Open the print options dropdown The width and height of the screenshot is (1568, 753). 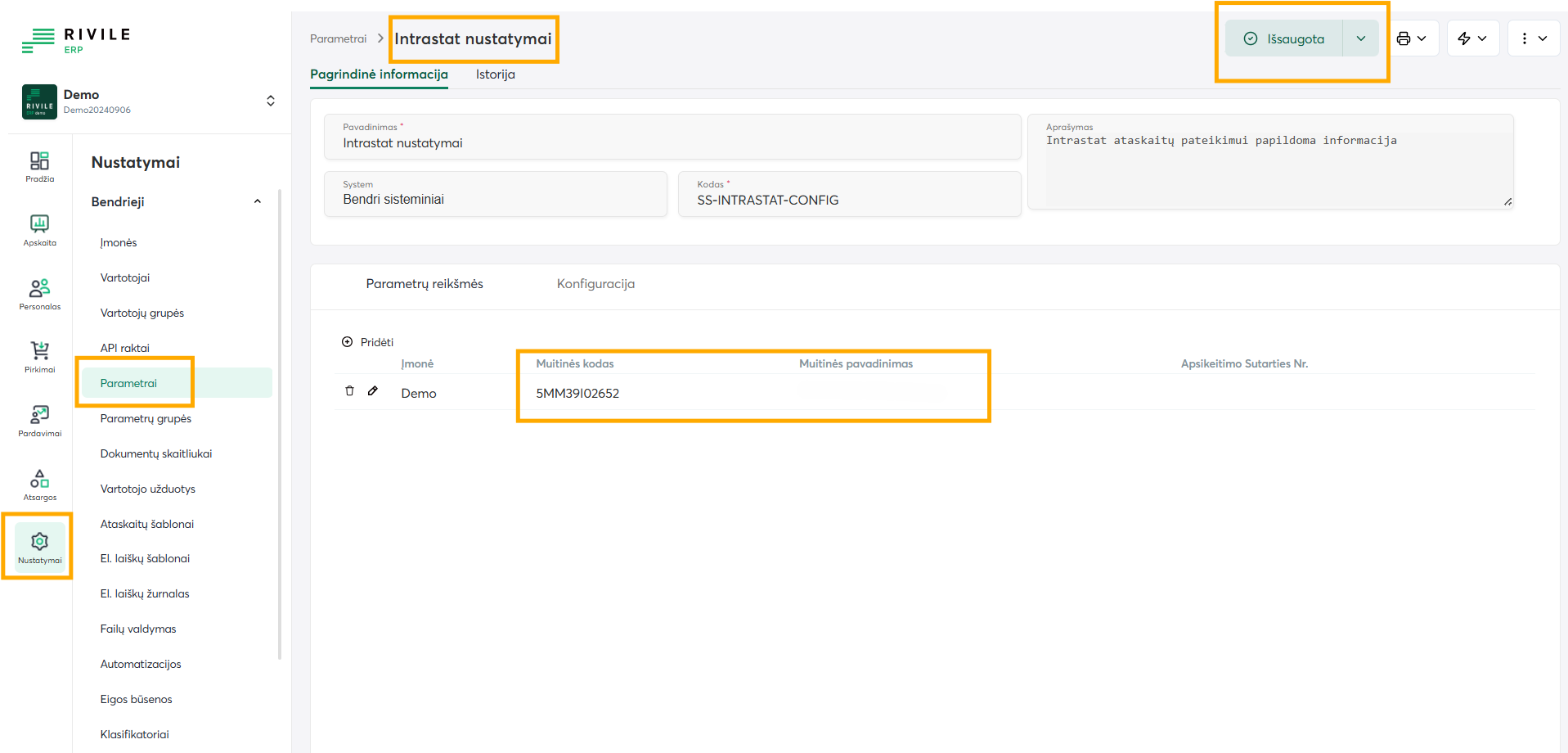click(1412, 38)
